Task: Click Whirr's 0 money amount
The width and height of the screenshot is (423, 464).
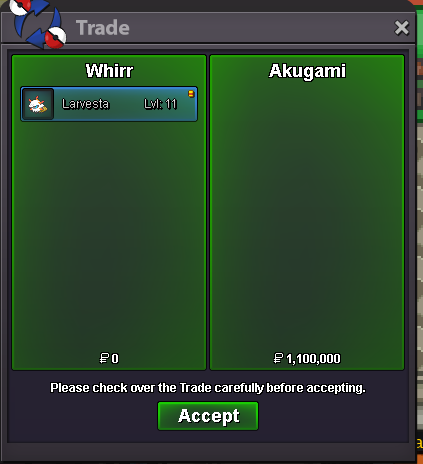Action: [115, 359]
